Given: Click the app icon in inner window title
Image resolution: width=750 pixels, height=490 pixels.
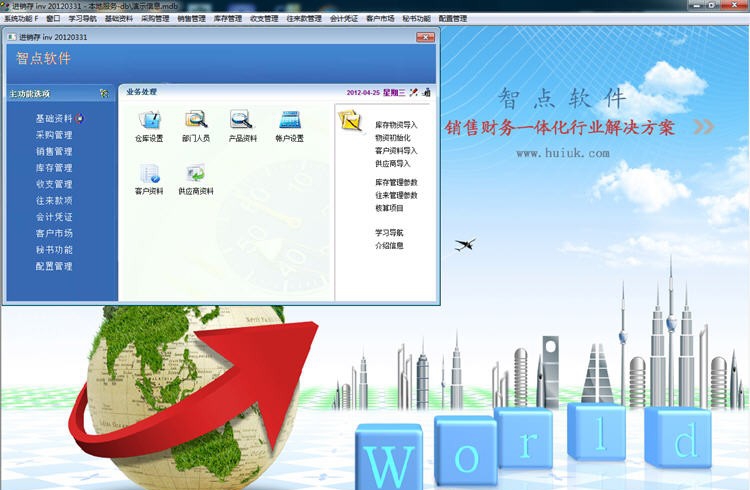Looking at the screenshot, I should tap(11, 37).
